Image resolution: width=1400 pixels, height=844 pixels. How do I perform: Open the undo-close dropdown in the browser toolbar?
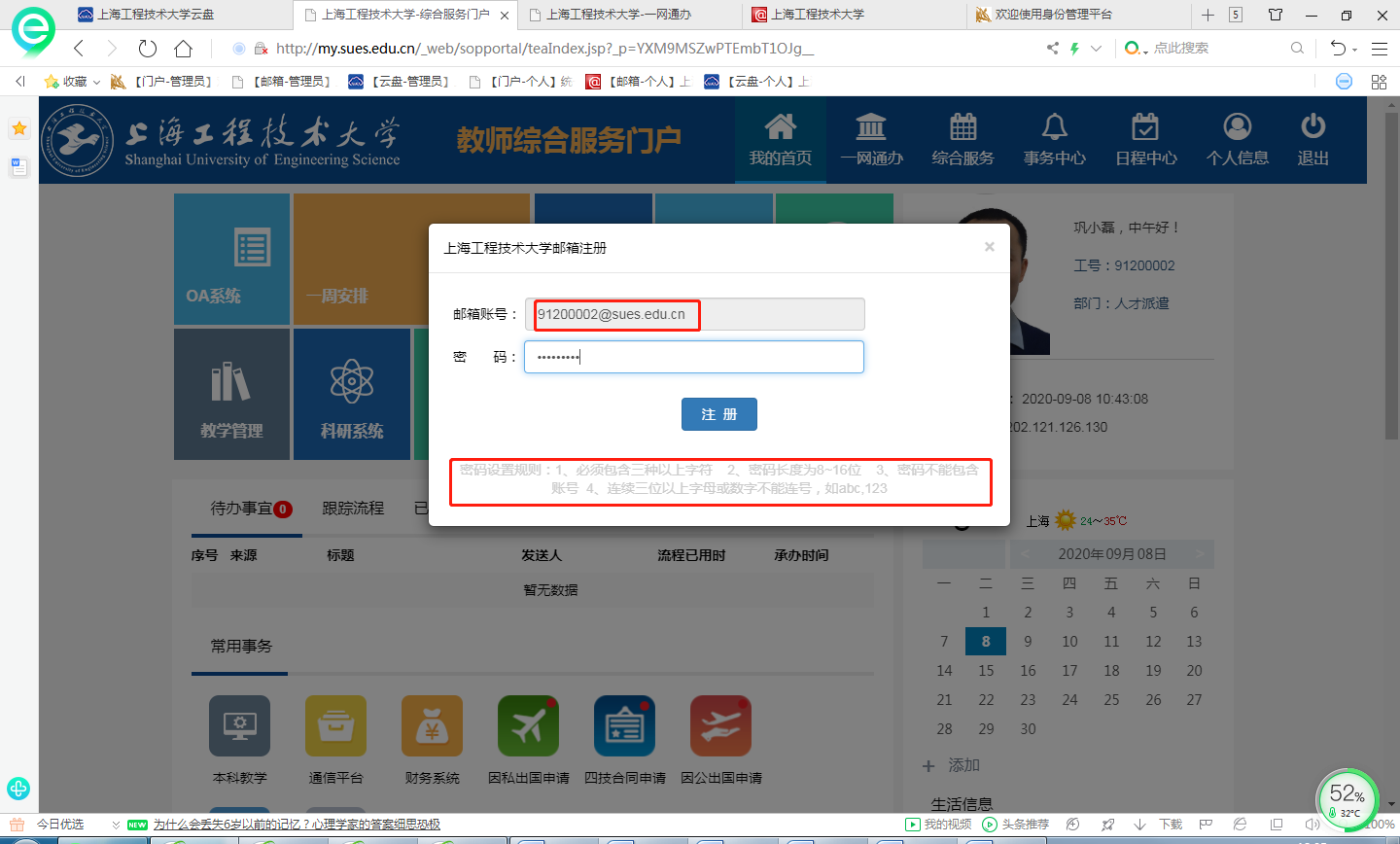tap(1354, 50)
